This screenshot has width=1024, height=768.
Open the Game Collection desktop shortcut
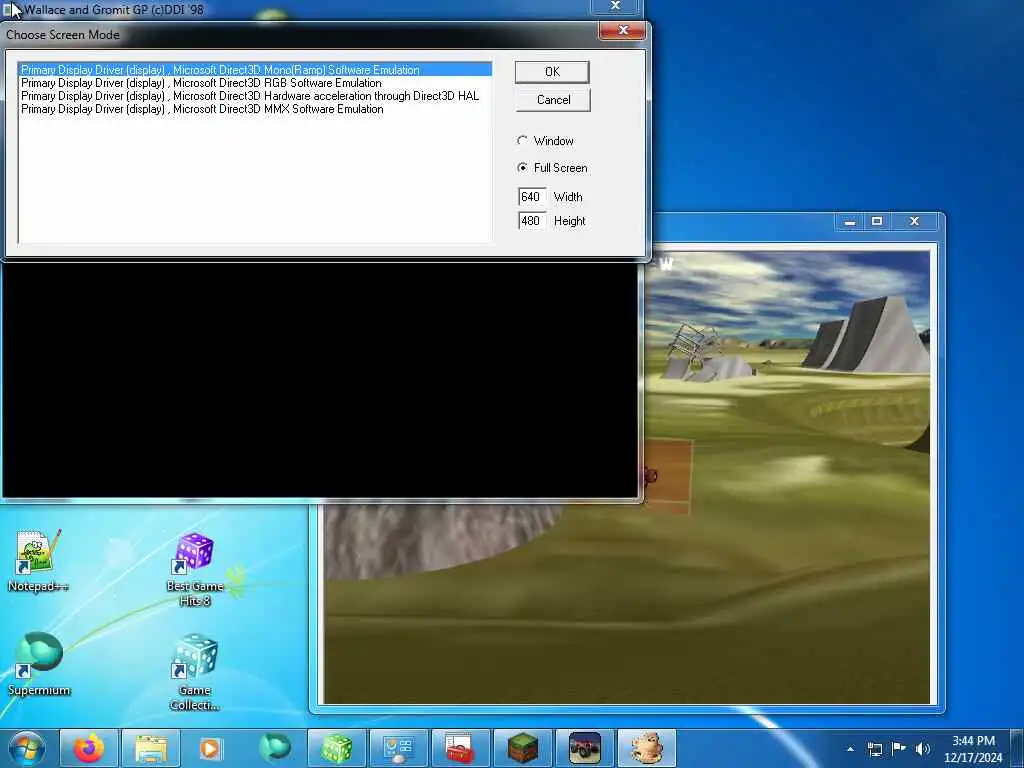(x=195, y=673)
